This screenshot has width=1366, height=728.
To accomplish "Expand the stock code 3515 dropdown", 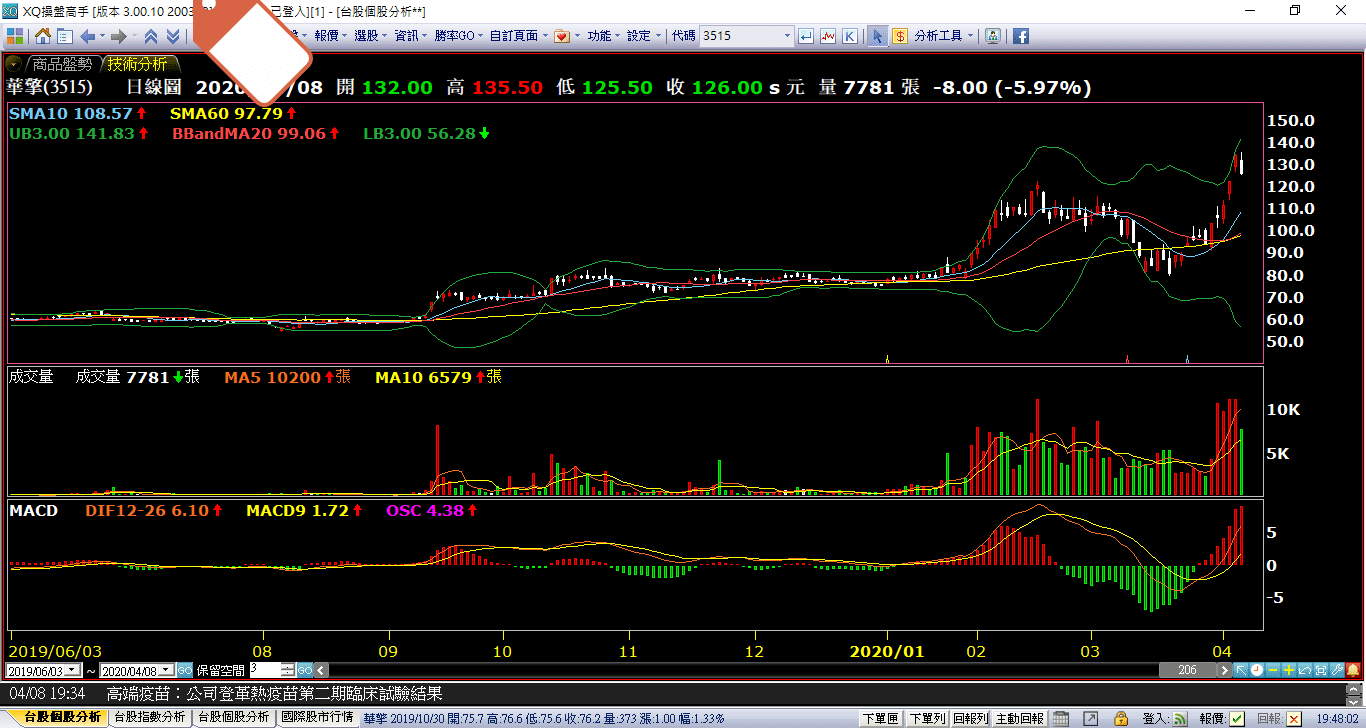I will 787,36.
